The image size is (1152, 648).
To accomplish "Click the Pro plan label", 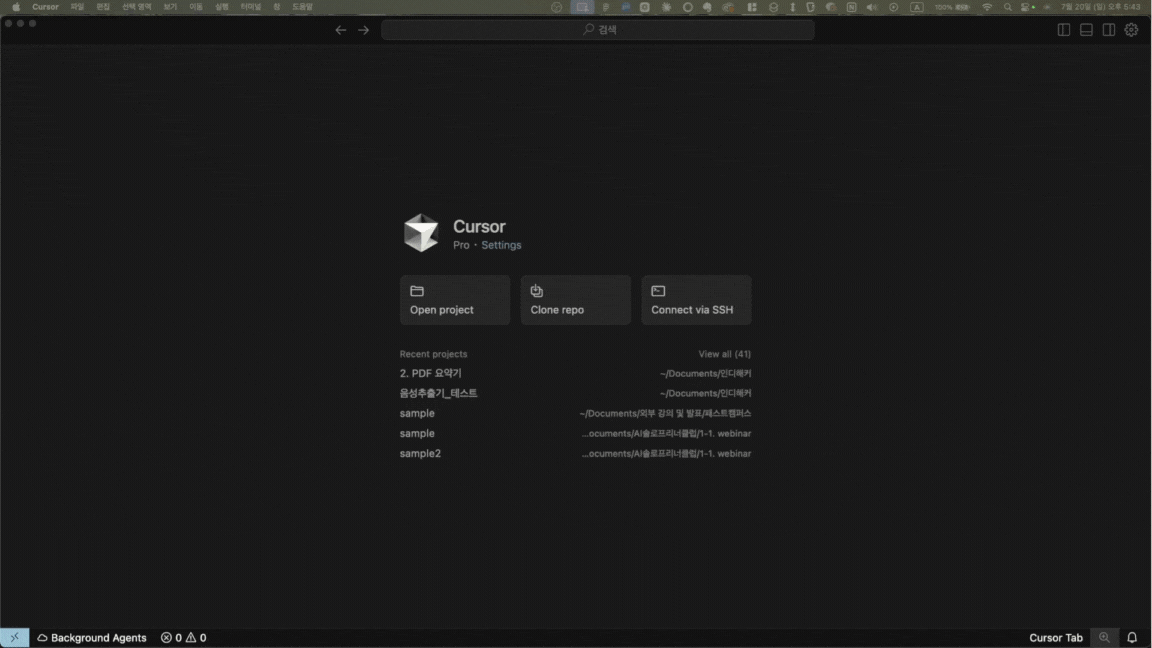I will tap(461, 245).
